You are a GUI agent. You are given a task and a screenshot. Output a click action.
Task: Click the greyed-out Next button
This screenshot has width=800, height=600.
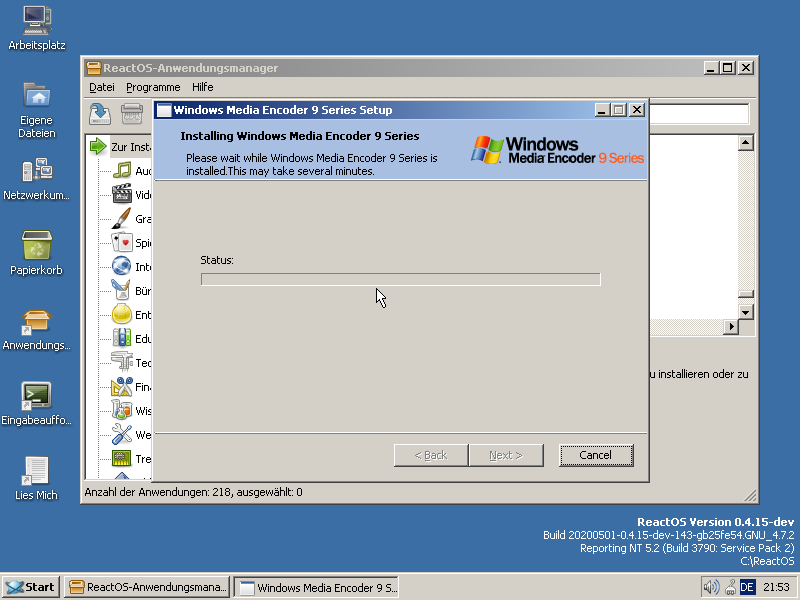pos(506,455)
